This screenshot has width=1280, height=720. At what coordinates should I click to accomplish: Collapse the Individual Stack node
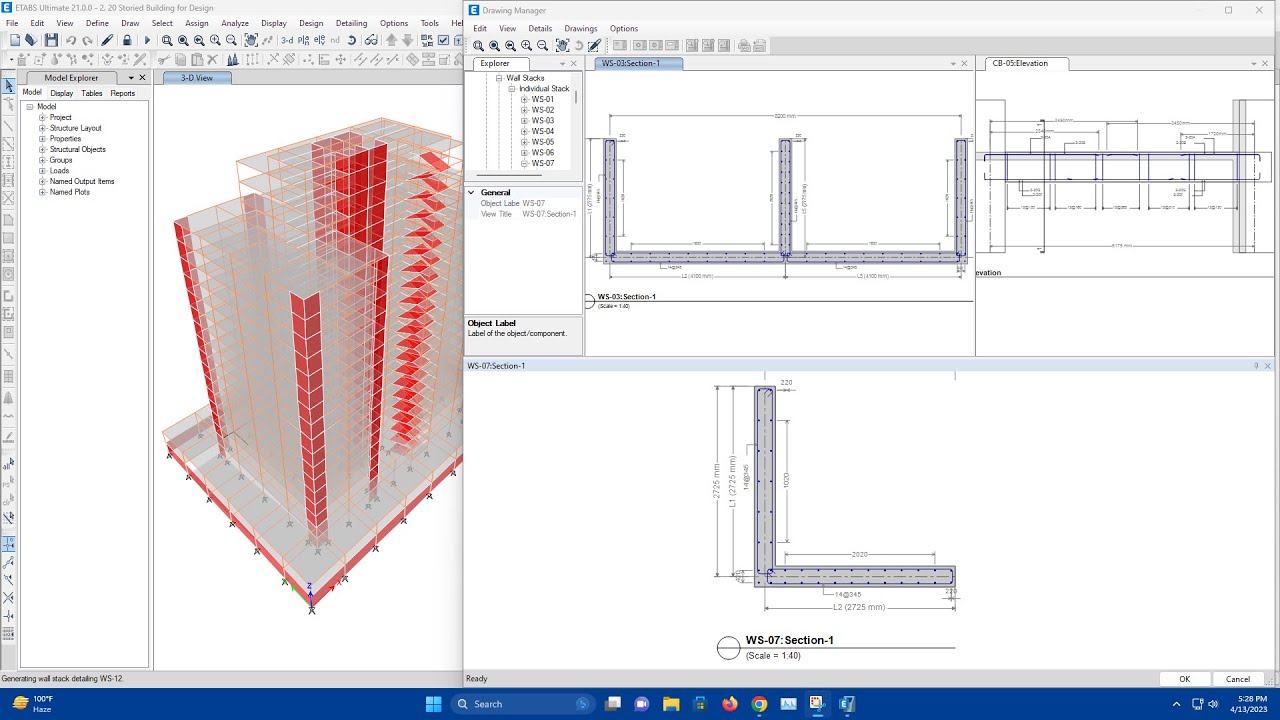pyautogui.click(x=512, y=88)
